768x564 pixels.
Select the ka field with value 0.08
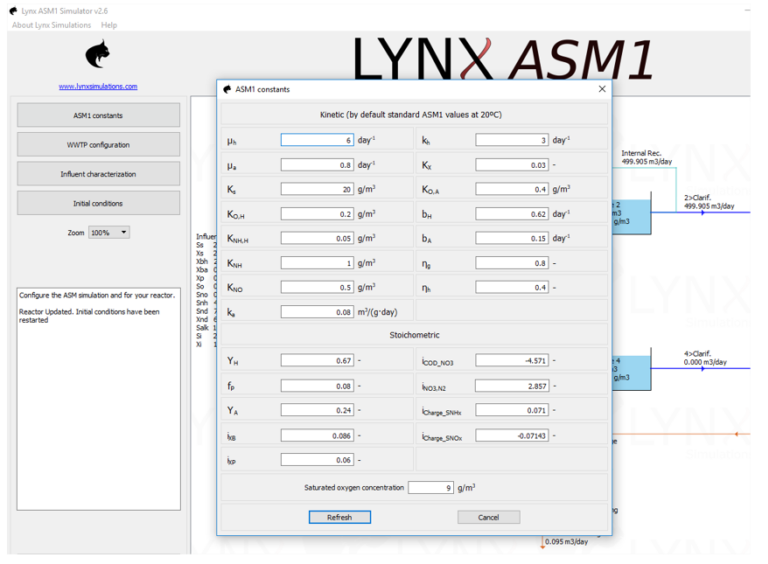pyautogui.click(x=317, y=312)
